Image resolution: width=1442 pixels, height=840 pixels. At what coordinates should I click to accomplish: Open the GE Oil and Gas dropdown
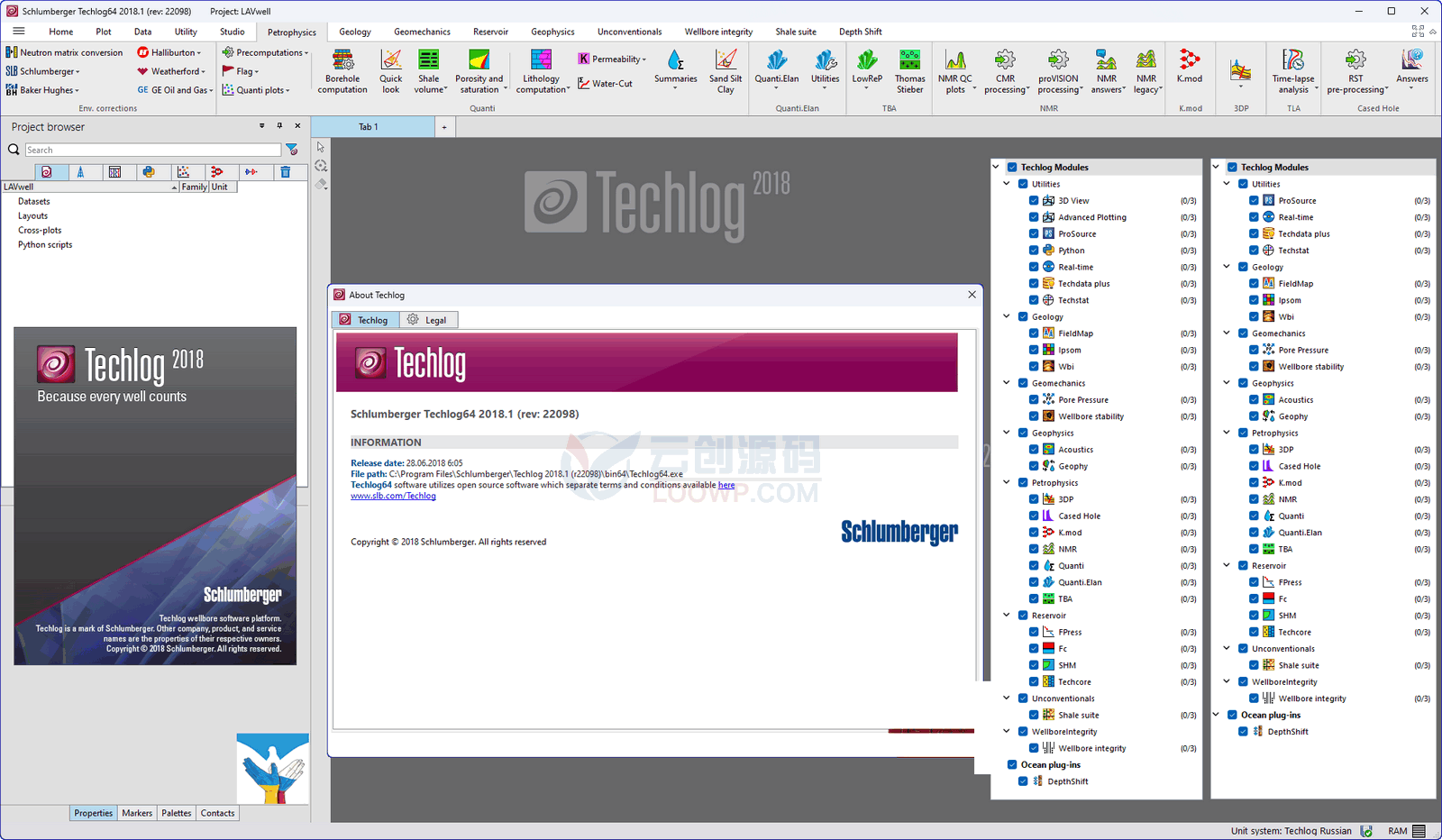[175, 90]
